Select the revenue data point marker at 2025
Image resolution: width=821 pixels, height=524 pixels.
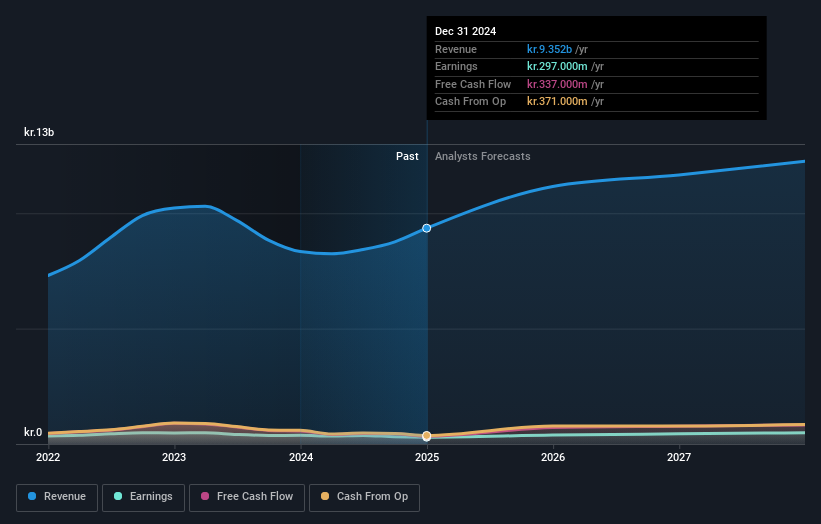click(427, 228)
